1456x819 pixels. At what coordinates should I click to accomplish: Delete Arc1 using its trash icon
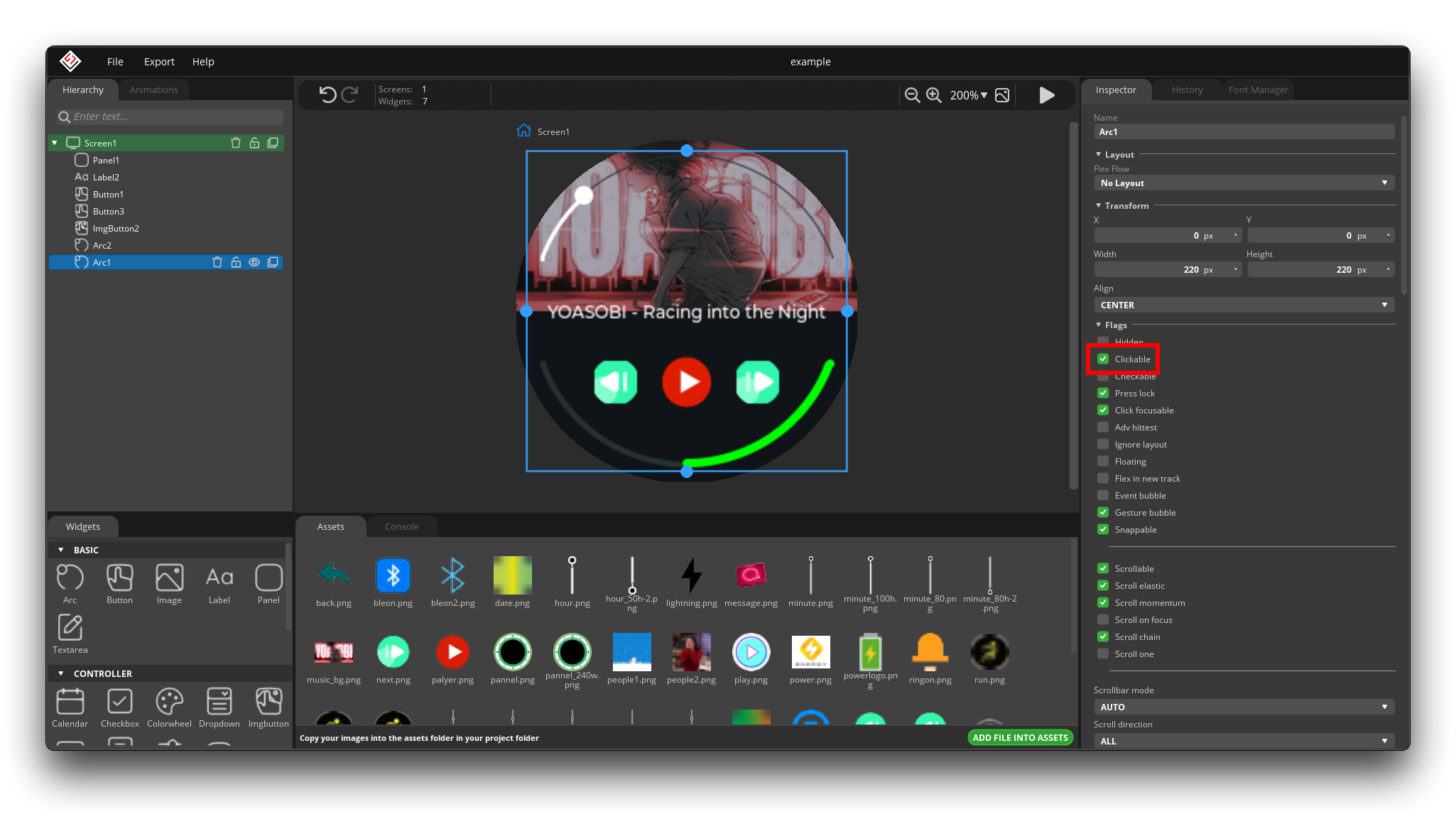point(217,262)
